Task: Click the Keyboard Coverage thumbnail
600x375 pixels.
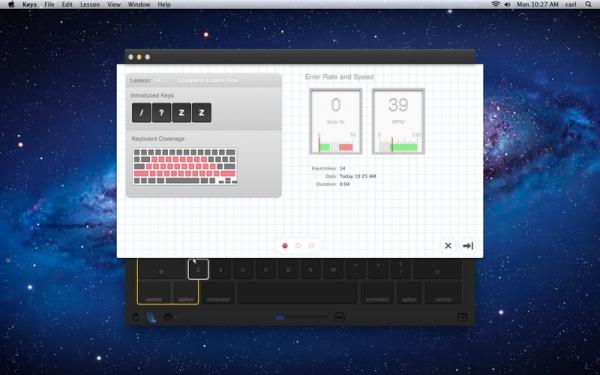Action: pos(185,166)
